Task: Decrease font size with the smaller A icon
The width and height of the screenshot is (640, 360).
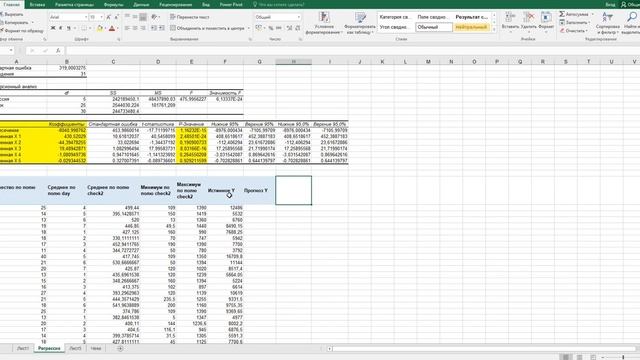Action: click(116, 17)
